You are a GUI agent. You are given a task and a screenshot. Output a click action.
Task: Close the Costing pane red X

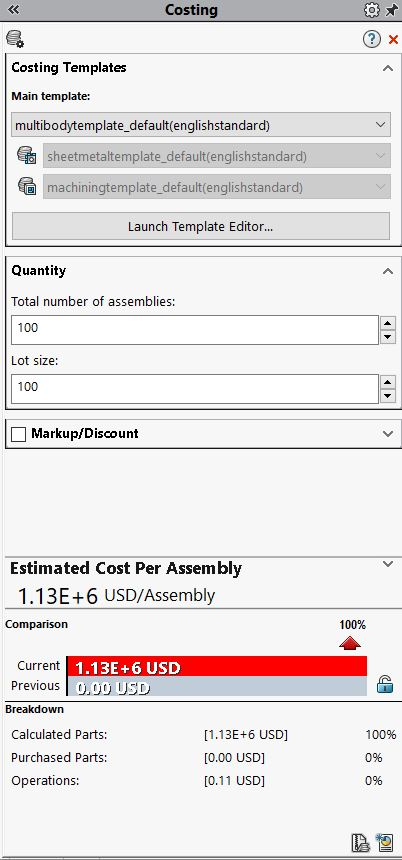(393, 39)
